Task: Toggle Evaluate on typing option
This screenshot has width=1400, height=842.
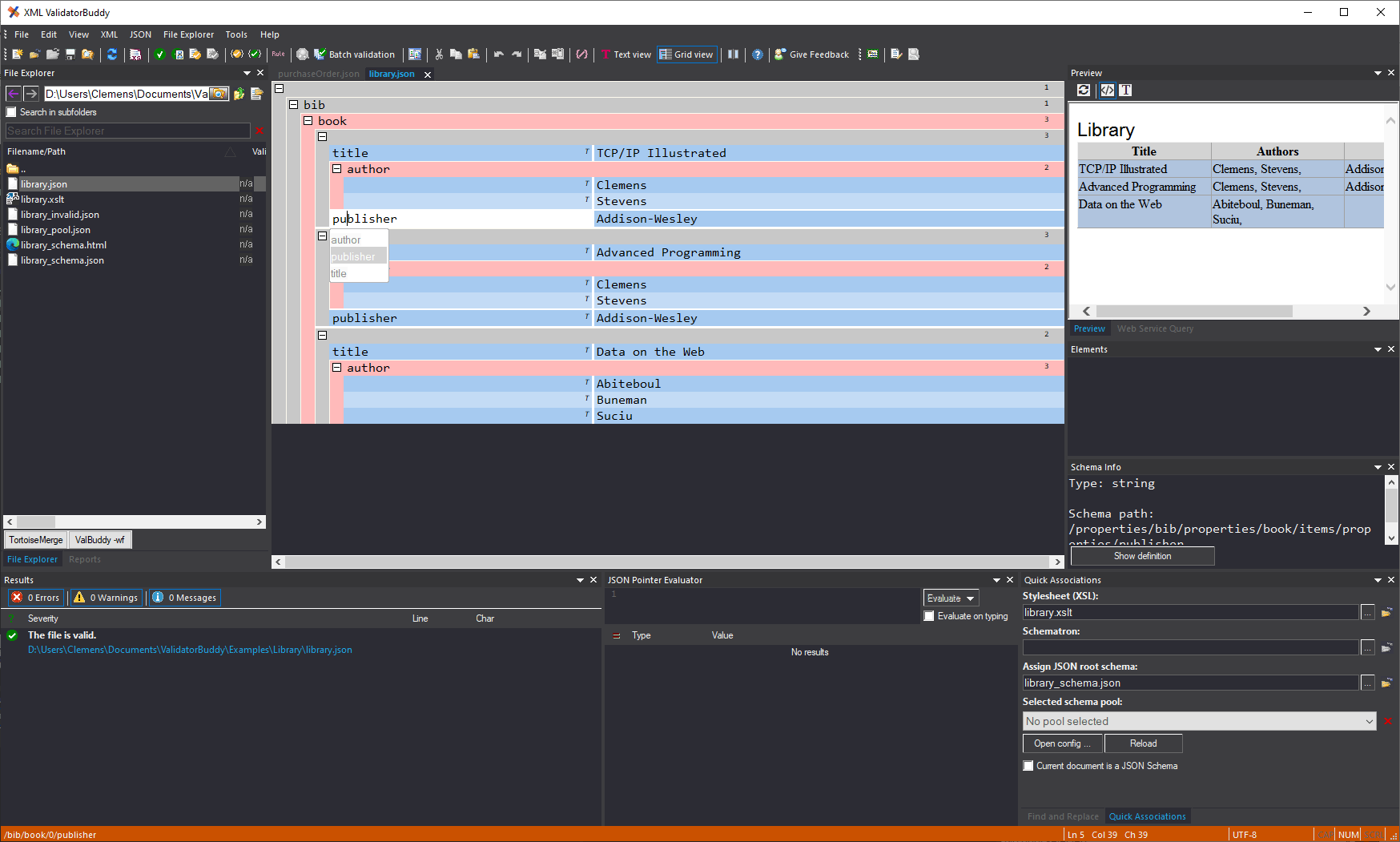Action: click(x=929, y=616)
